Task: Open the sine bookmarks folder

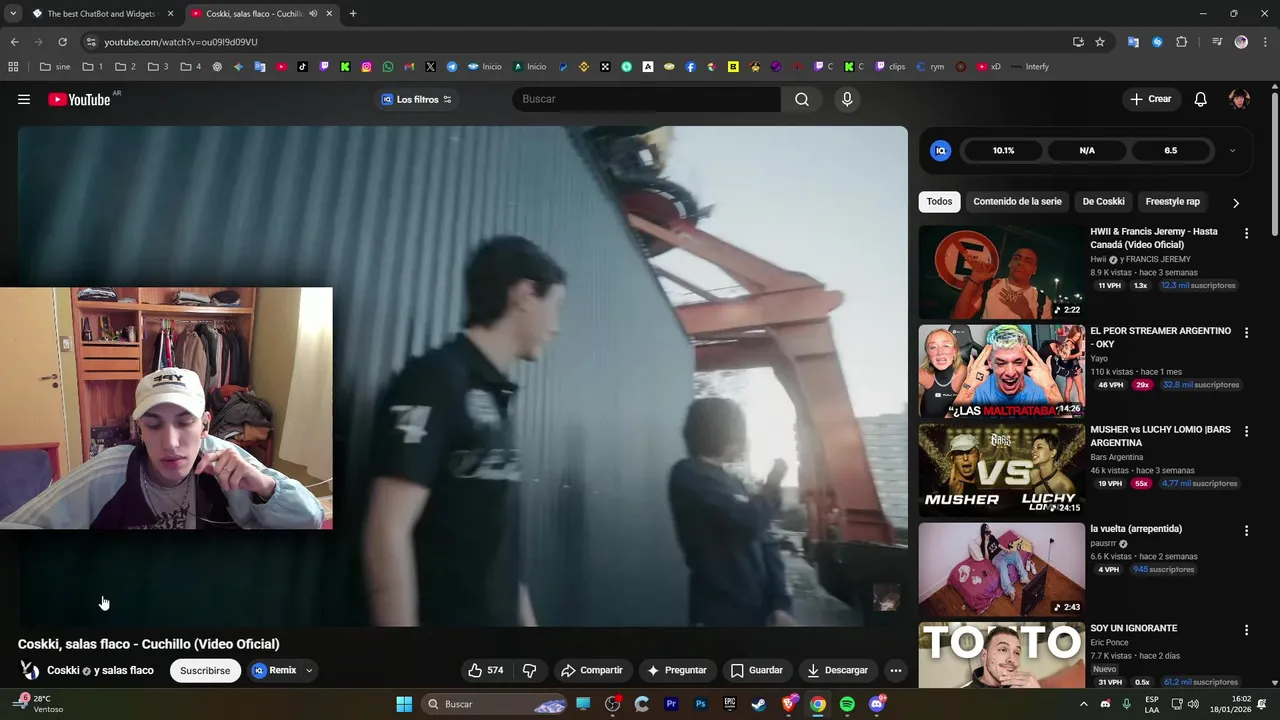Action: (55, 67)
